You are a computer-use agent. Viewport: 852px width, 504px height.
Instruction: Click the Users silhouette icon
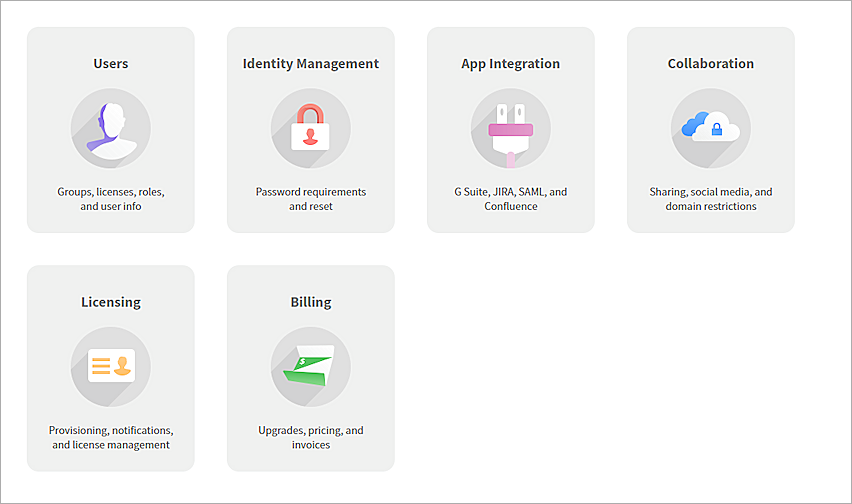(111, 129)
